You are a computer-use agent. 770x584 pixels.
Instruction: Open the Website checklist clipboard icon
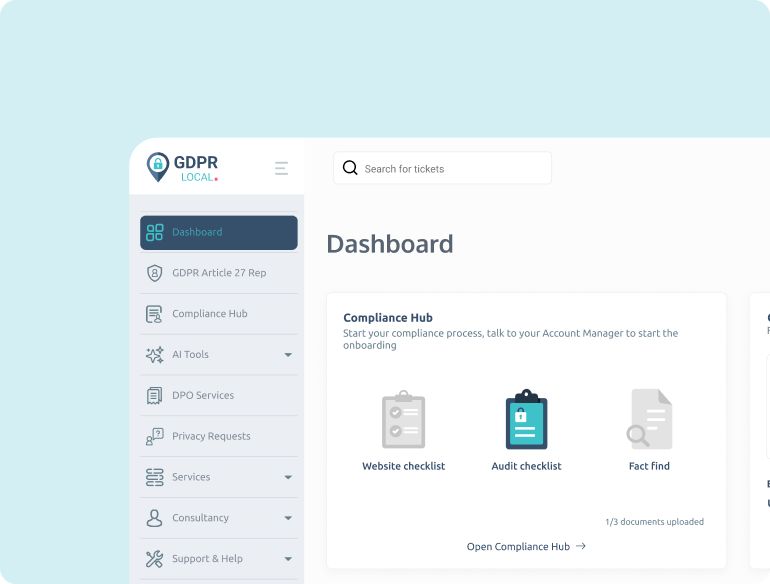404,419
